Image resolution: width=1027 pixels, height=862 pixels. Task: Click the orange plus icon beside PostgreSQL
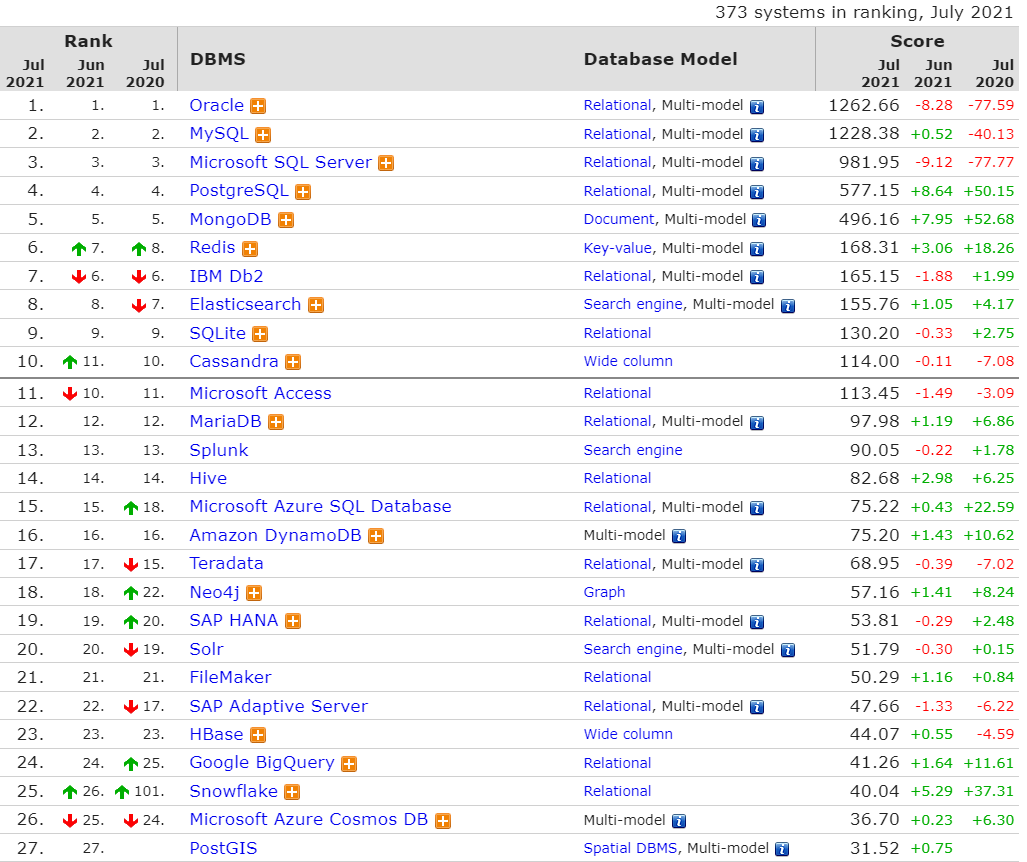[x=303, y=192]
